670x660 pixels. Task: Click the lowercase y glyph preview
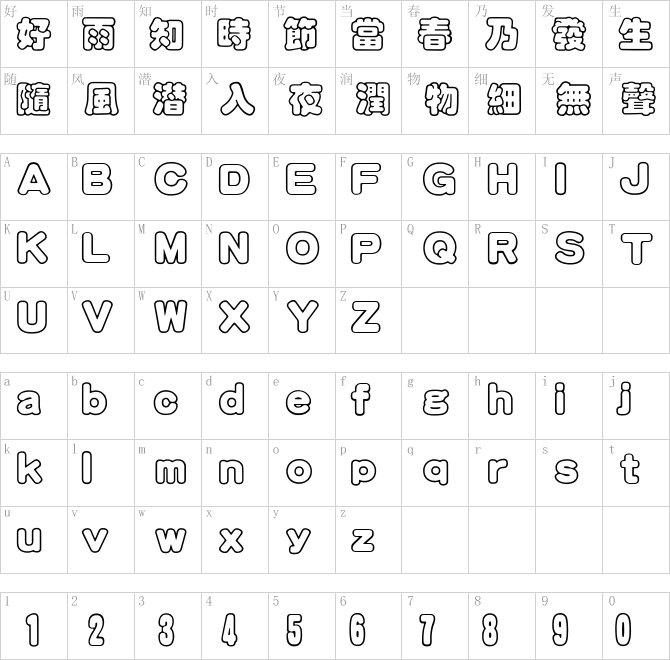click(298, 540)
